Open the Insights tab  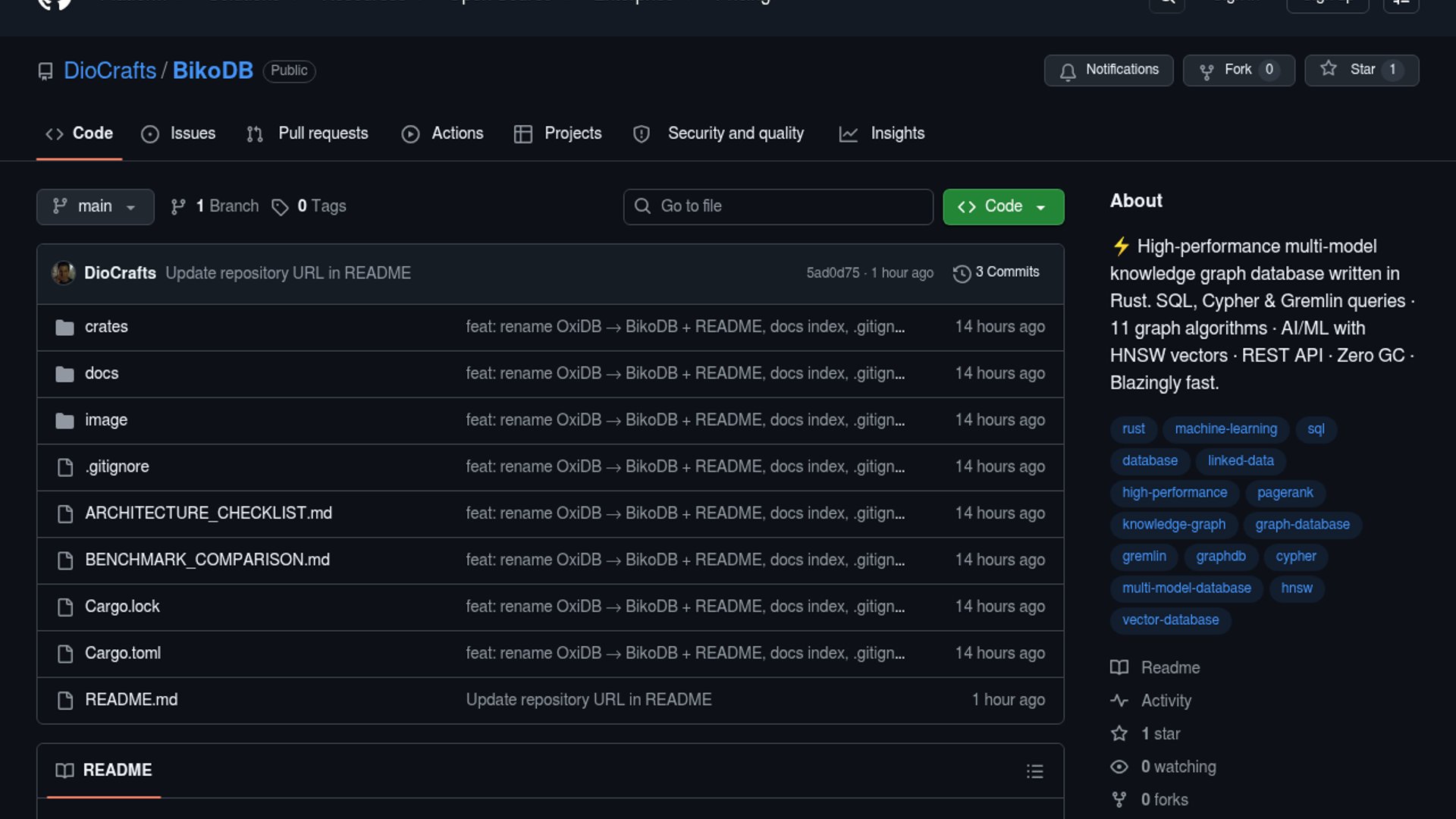coord(882,133)
